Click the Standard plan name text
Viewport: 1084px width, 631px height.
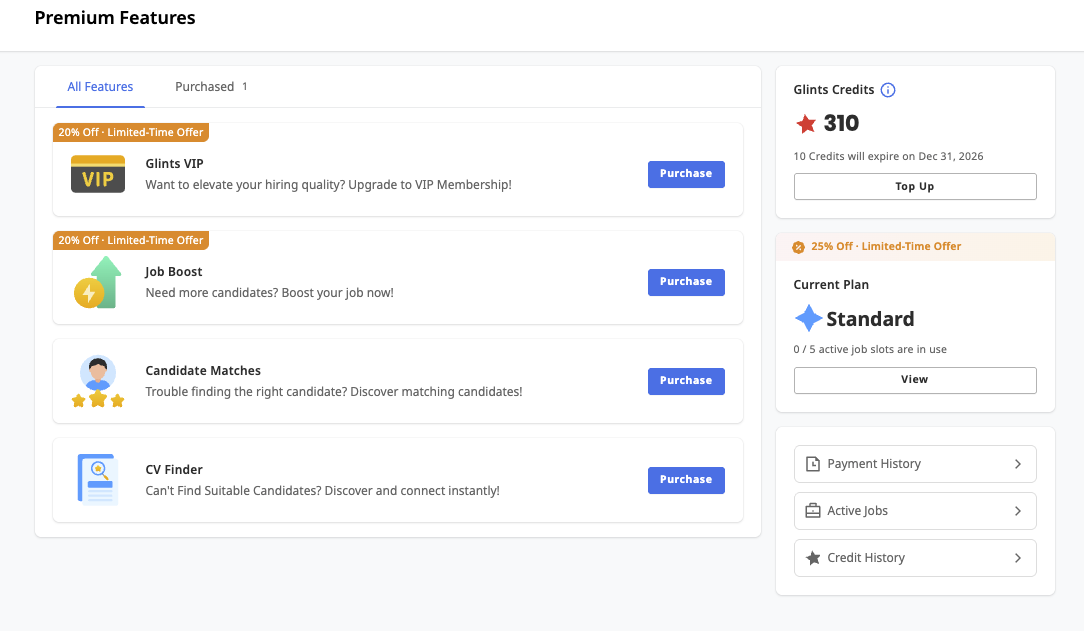870,319
